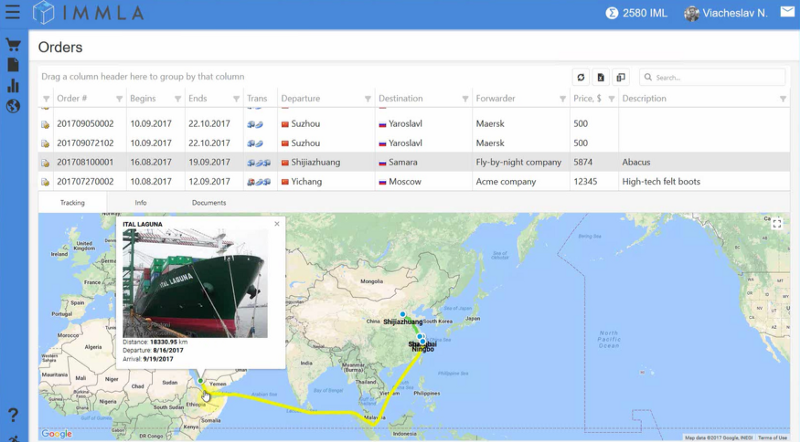
Task: Click transport icons of order 201708100001
Action: (x=259, y=163)
